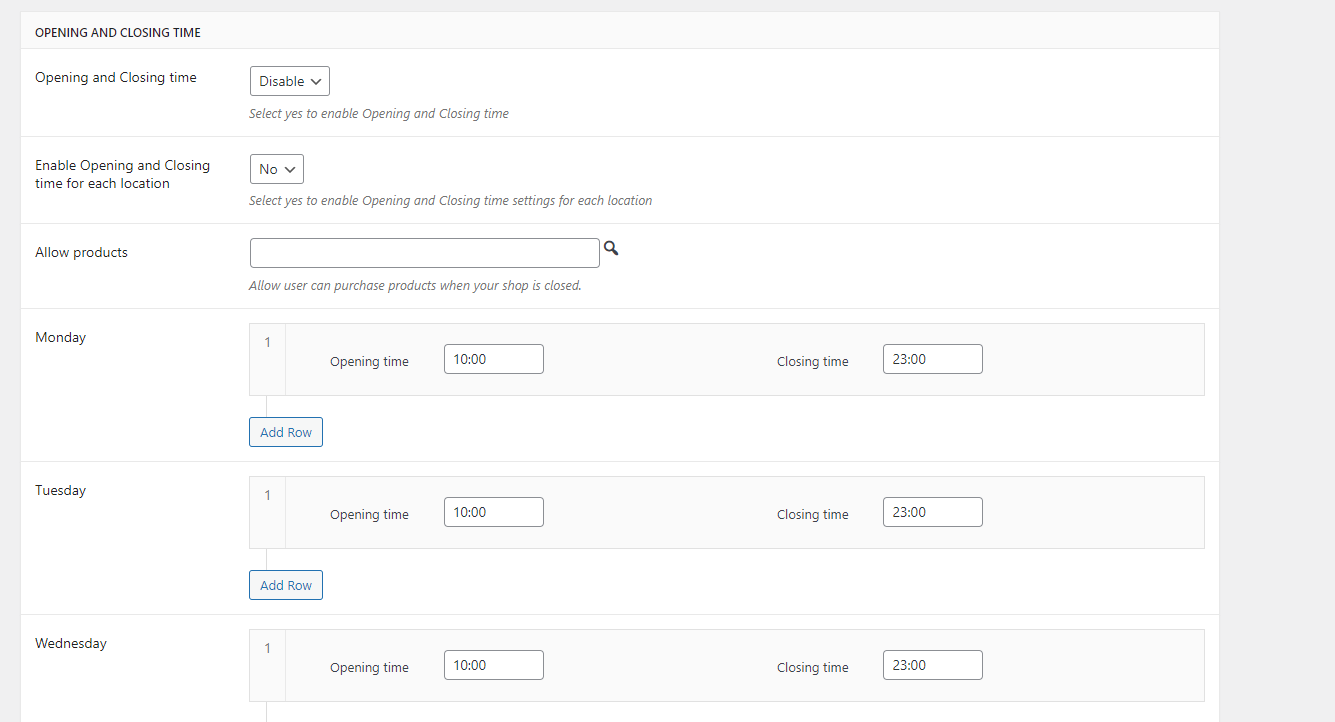The image size is (1335, 722).
Task: Click Wednesday's Opening time field
Action: pos(493,665)
